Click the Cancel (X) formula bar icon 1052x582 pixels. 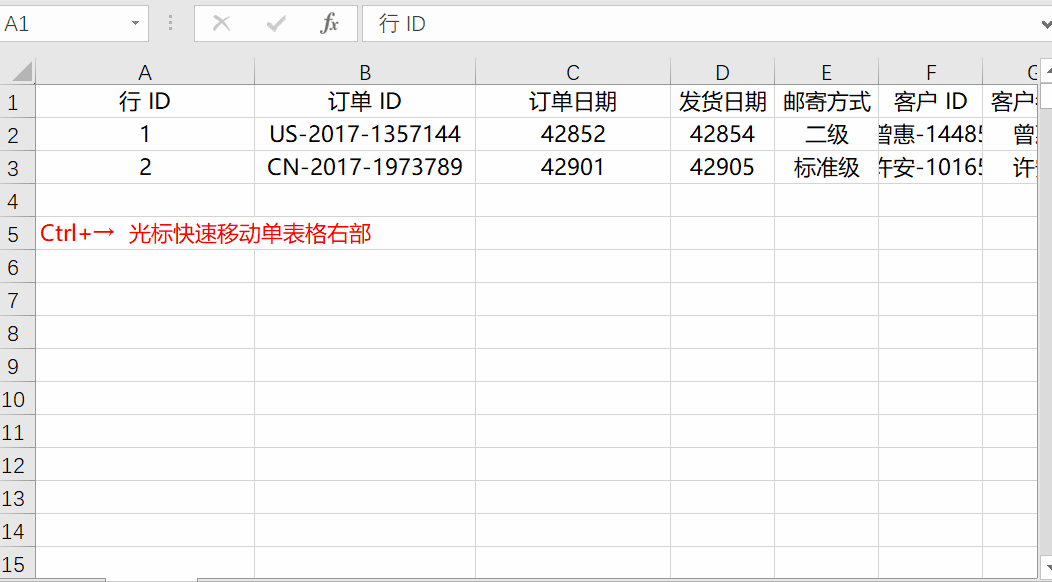point(221,24)
